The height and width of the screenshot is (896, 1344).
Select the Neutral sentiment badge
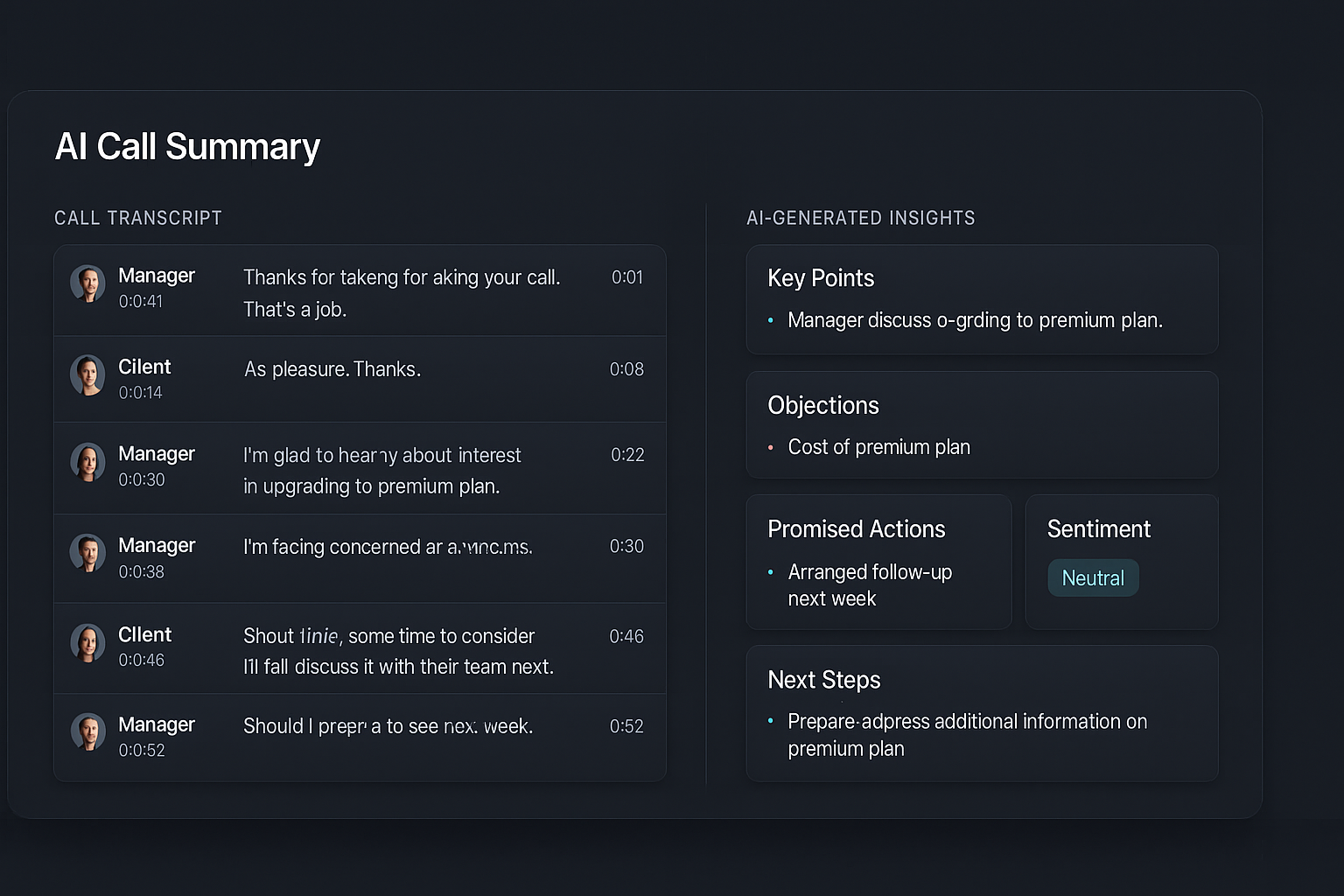pyautogui.click(x=1093, y=578)
